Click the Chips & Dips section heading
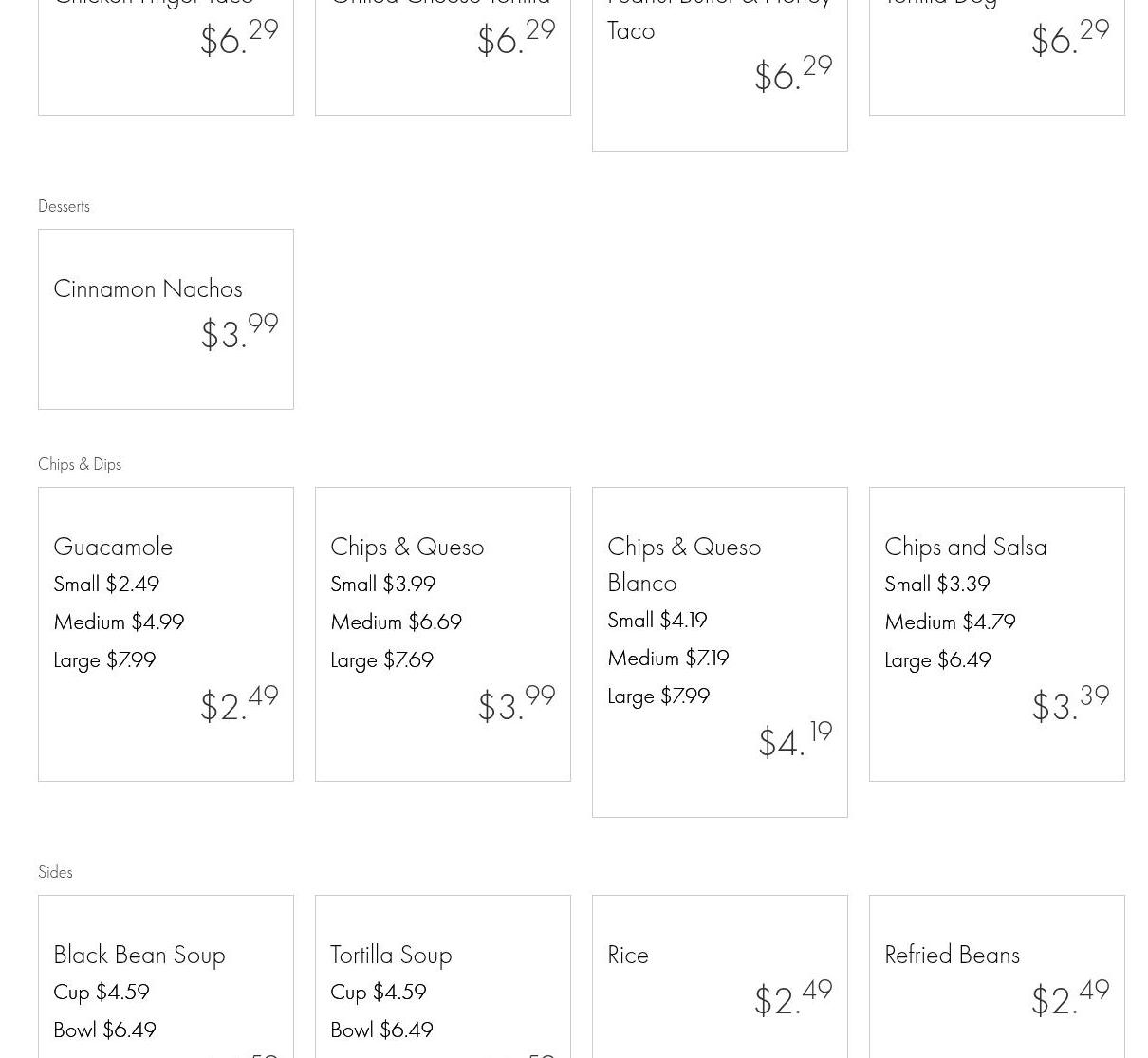This screenshot has width=1148, height=1058. (x=80, y=464)
